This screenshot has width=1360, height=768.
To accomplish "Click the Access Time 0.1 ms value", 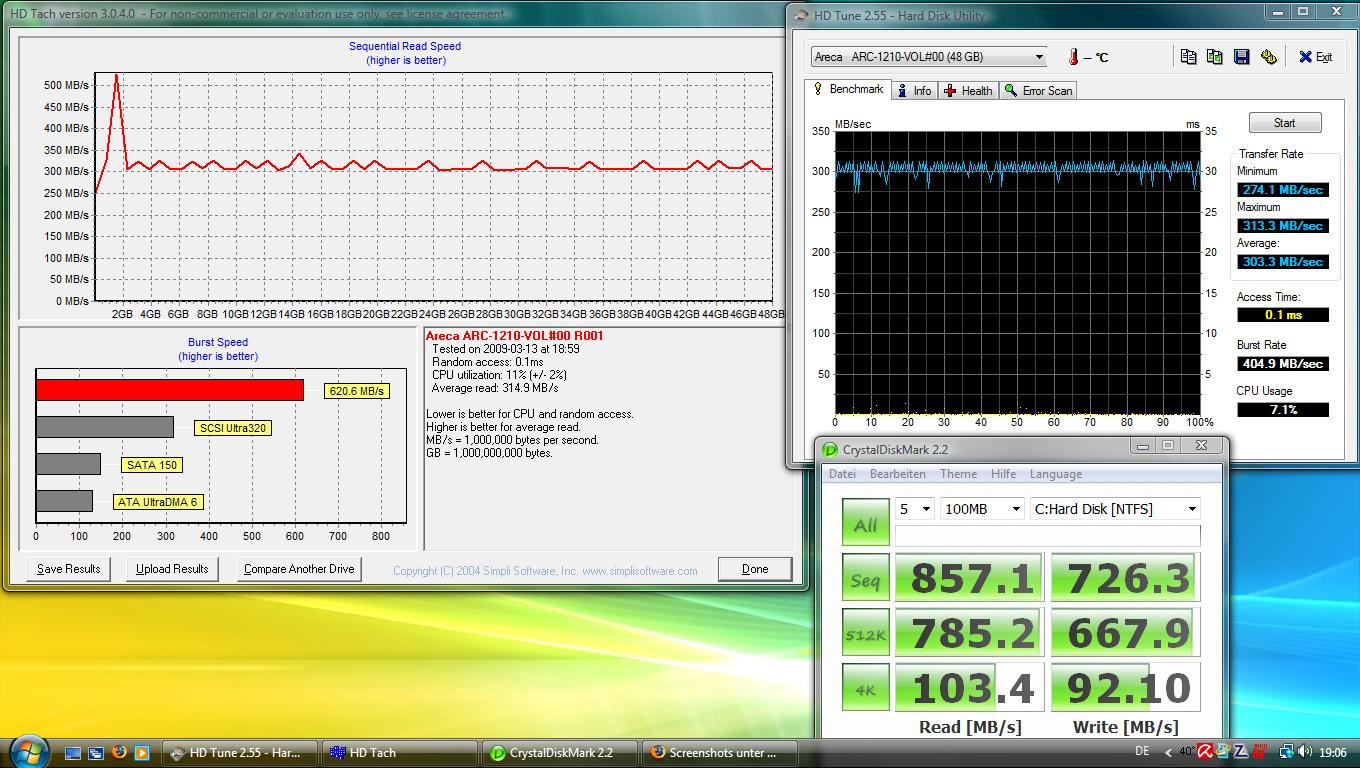I will click(1283, 314).
